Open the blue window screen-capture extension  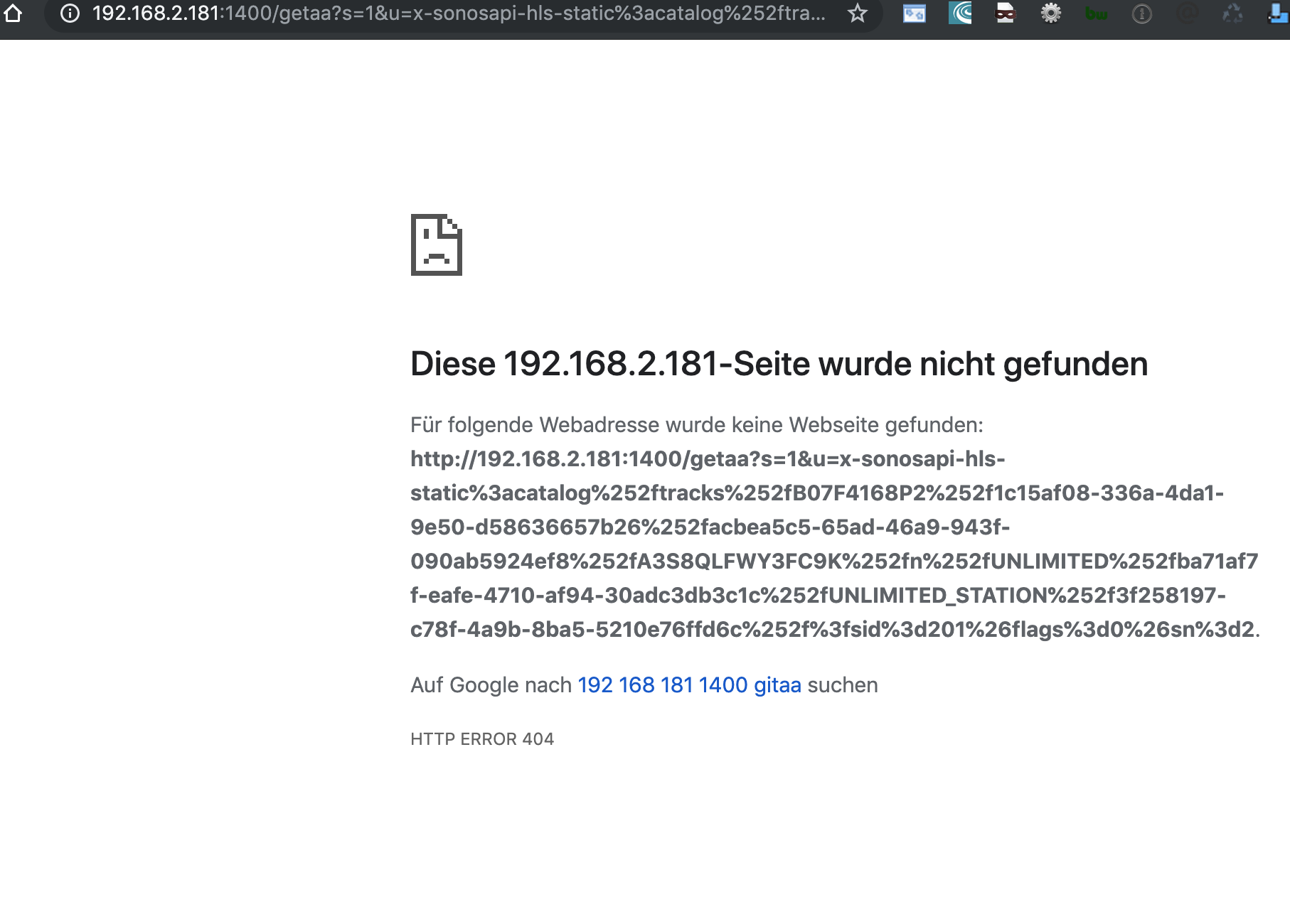tap(913, 12)
